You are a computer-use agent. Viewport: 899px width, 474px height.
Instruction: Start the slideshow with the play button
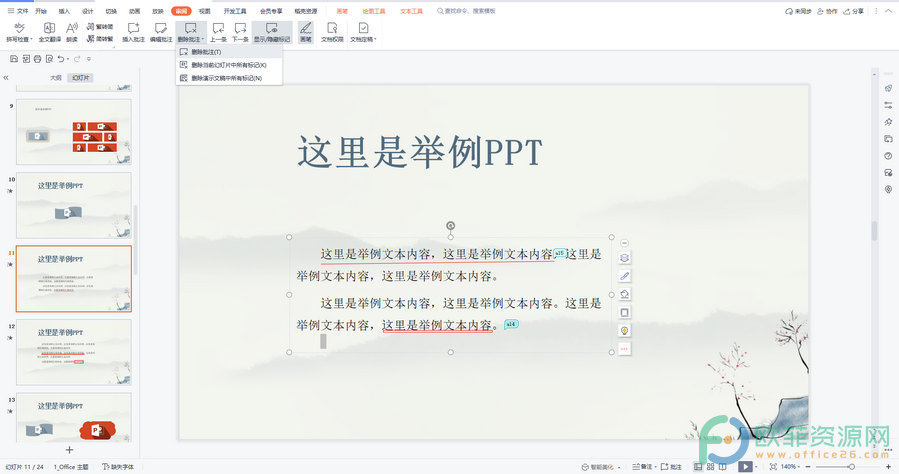tap(745, 467)
